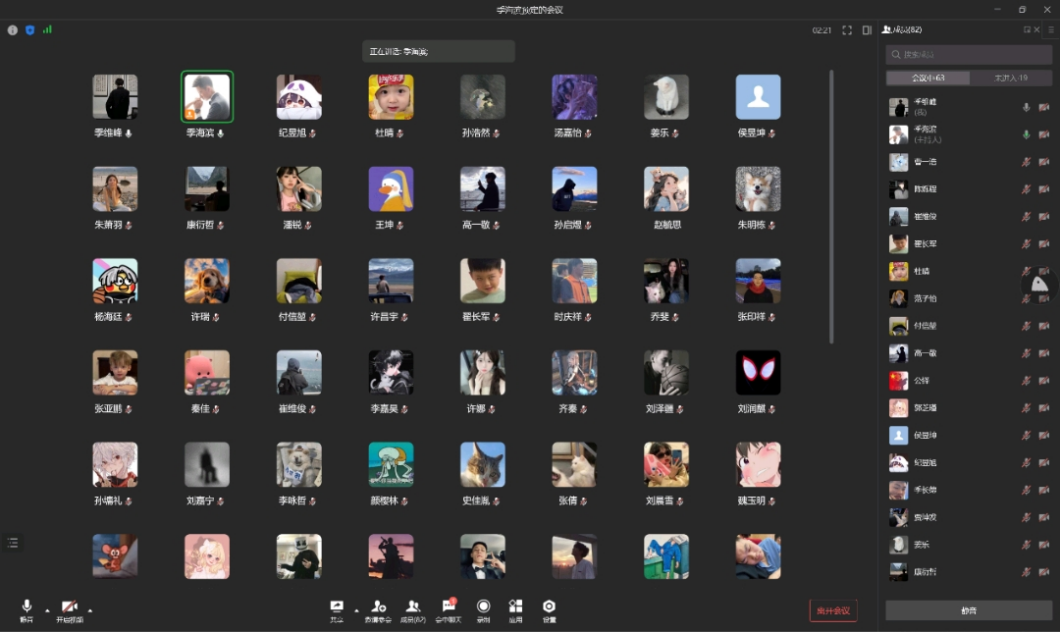Click the bottom button in members panel
Image resolution: width=1060 pixels, height=632 pixels.
point(968,610)
